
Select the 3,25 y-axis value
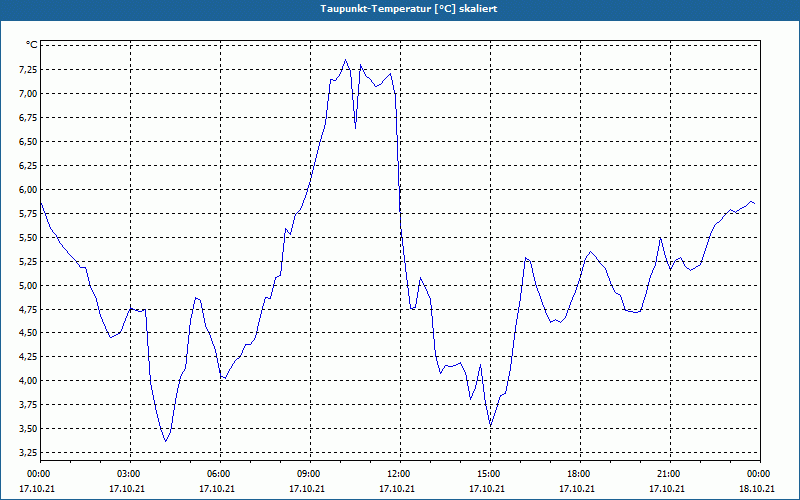(x=28, y=452)
